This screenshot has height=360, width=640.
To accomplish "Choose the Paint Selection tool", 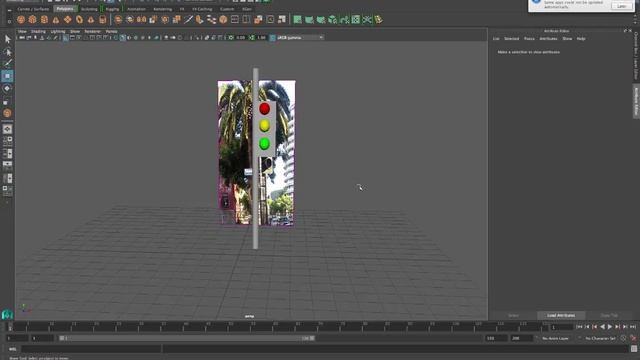I will point(7,63).
